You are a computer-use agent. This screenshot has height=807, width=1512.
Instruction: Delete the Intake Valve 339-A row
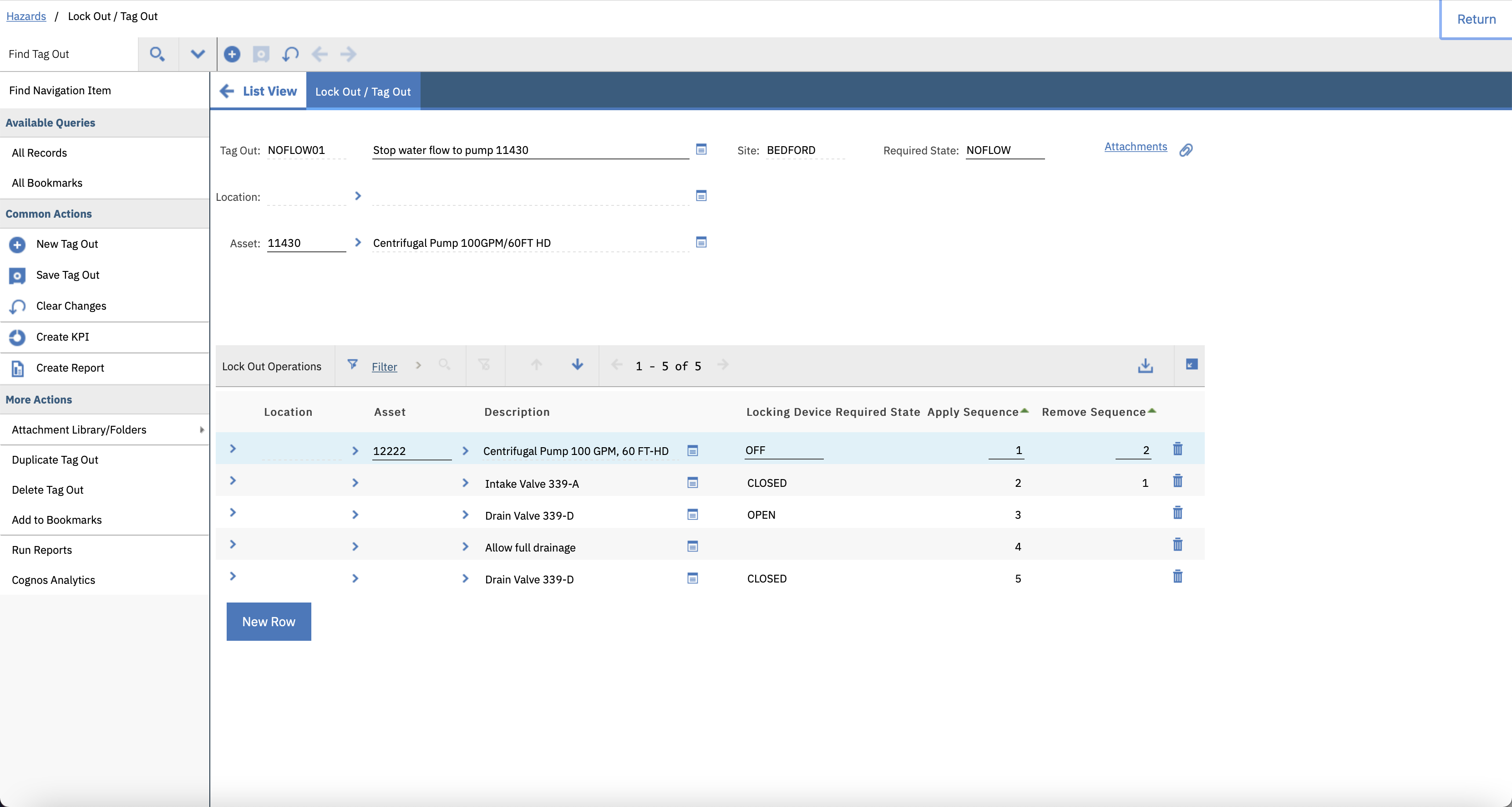pos(1177,482)
